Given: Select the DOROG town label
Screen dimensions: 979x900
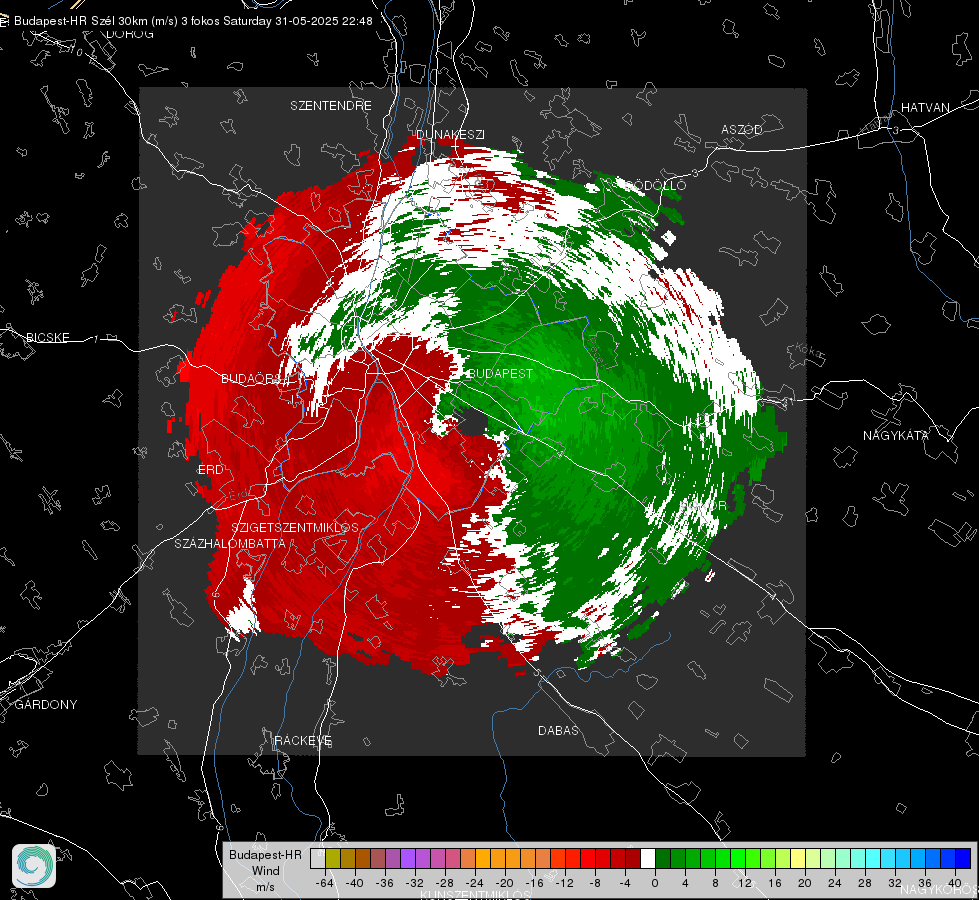Looking at the screenshot, I should (x=130, y=34).
